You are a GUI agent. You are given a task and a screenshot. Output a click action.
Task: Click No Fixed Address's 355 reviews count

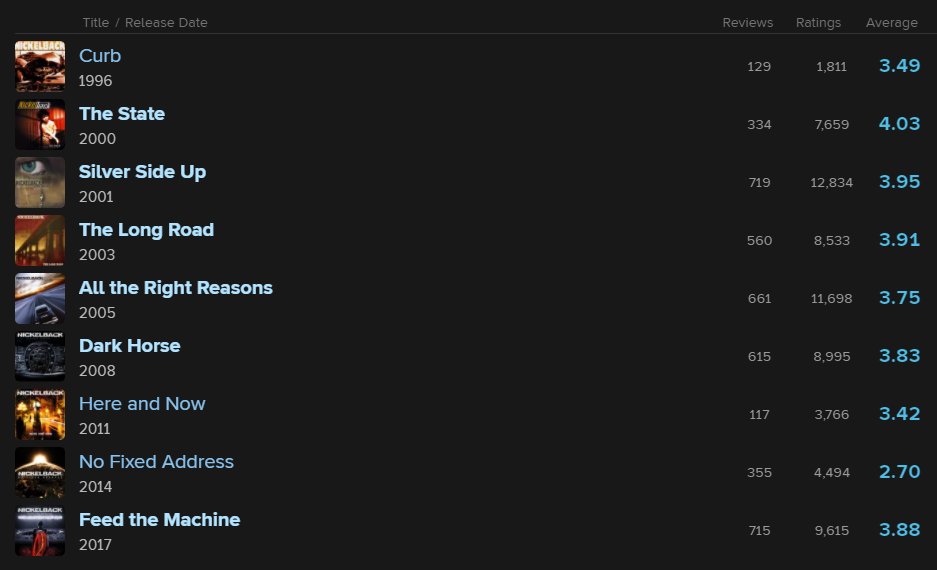click(759, 472)
